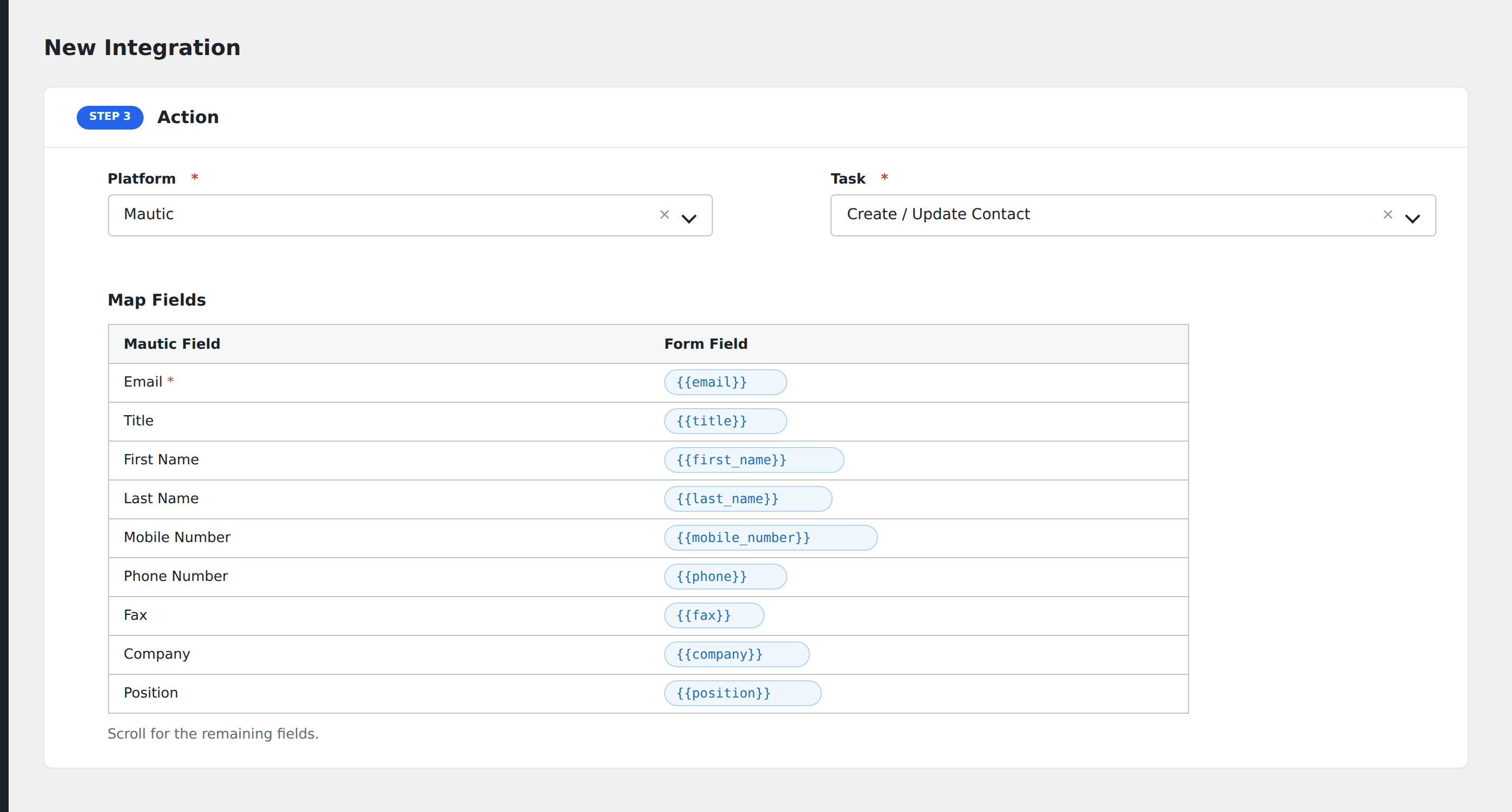Click the Fax row label
The image size is (1512, 812).
pos(135,615)
